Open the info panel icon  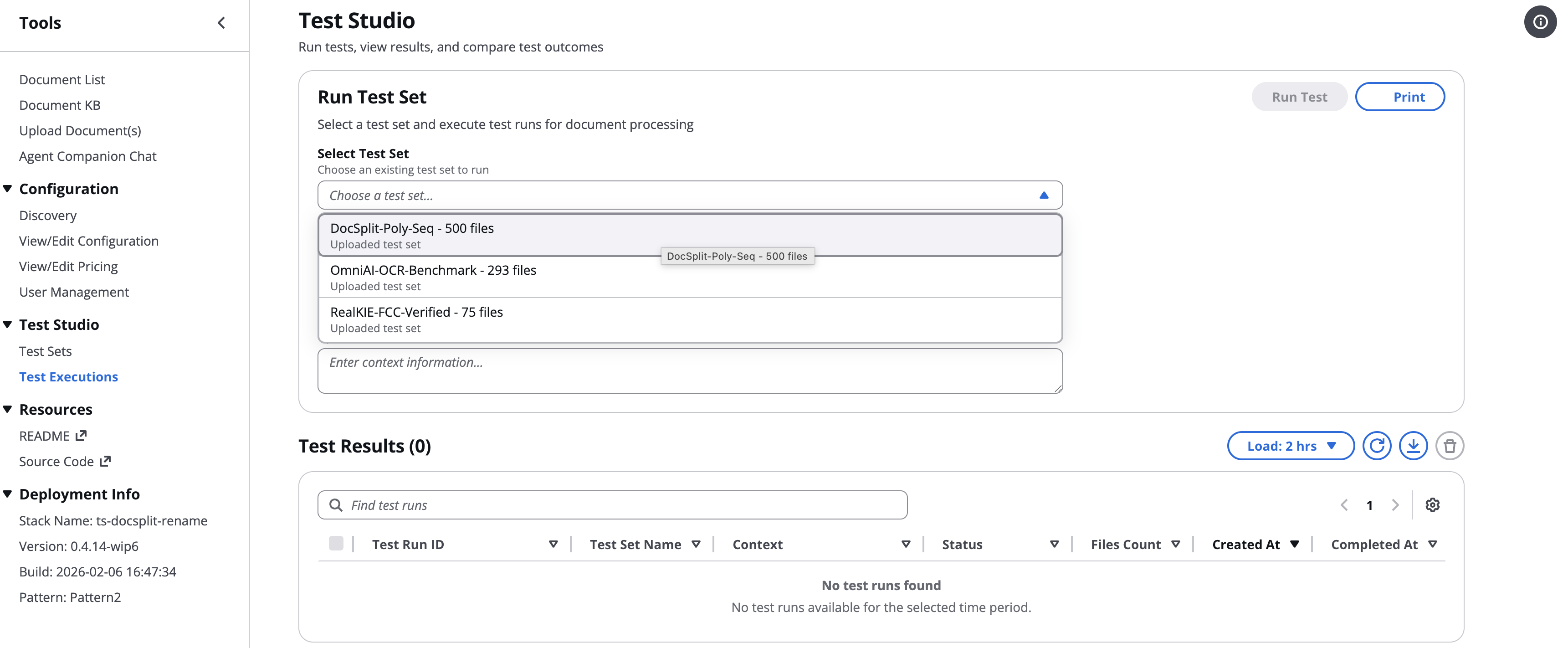tap(1540, 22)
